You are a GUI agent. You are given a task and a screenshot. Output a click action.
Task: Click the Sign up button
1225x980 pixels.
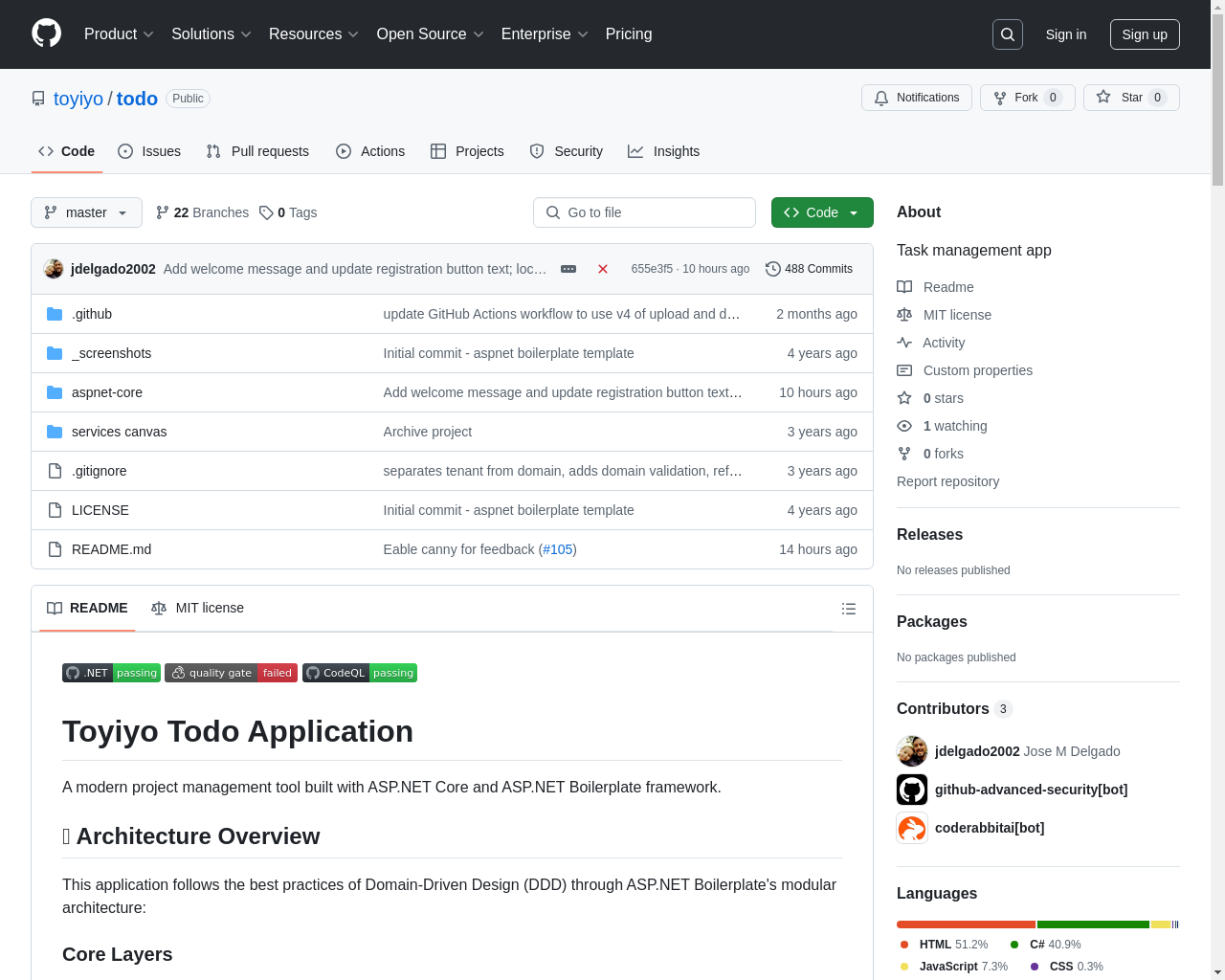[1145, 34]
